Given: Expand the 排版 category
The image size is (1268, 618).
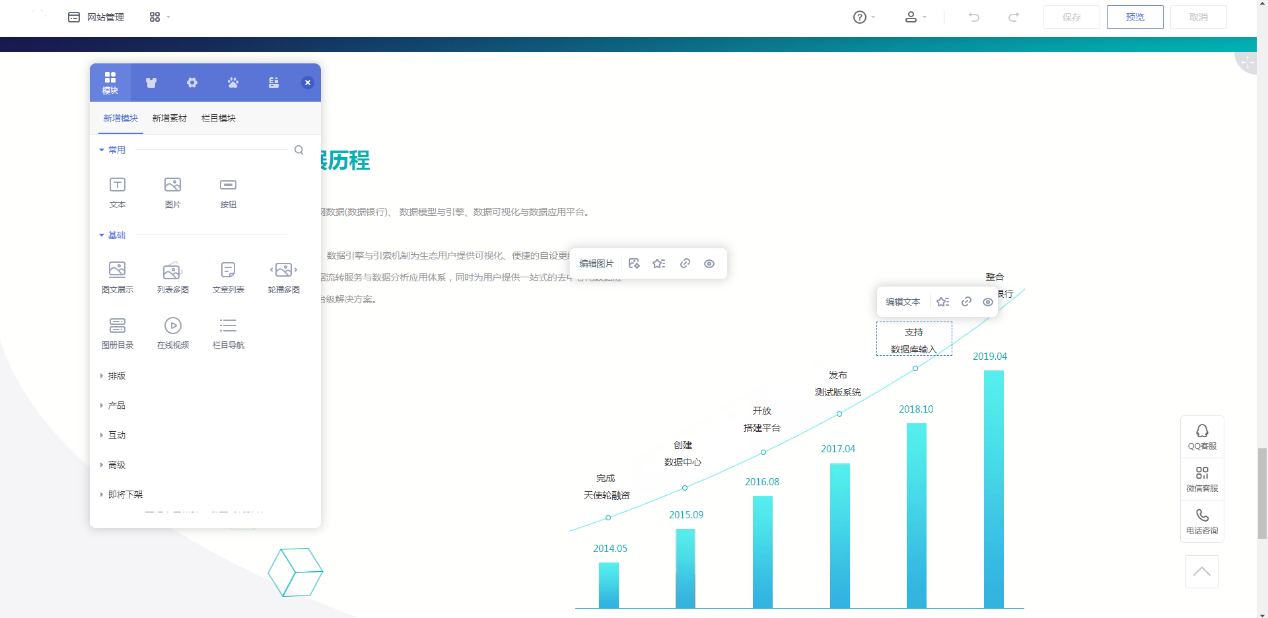Looking at the screenshot, I should tap(112, 376).
